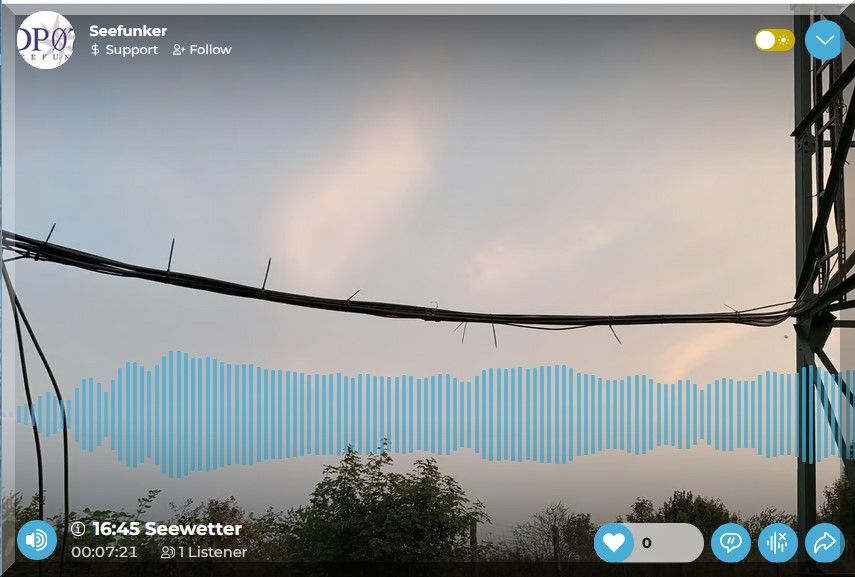Click the blue audio waveform bars

point(433,414)
